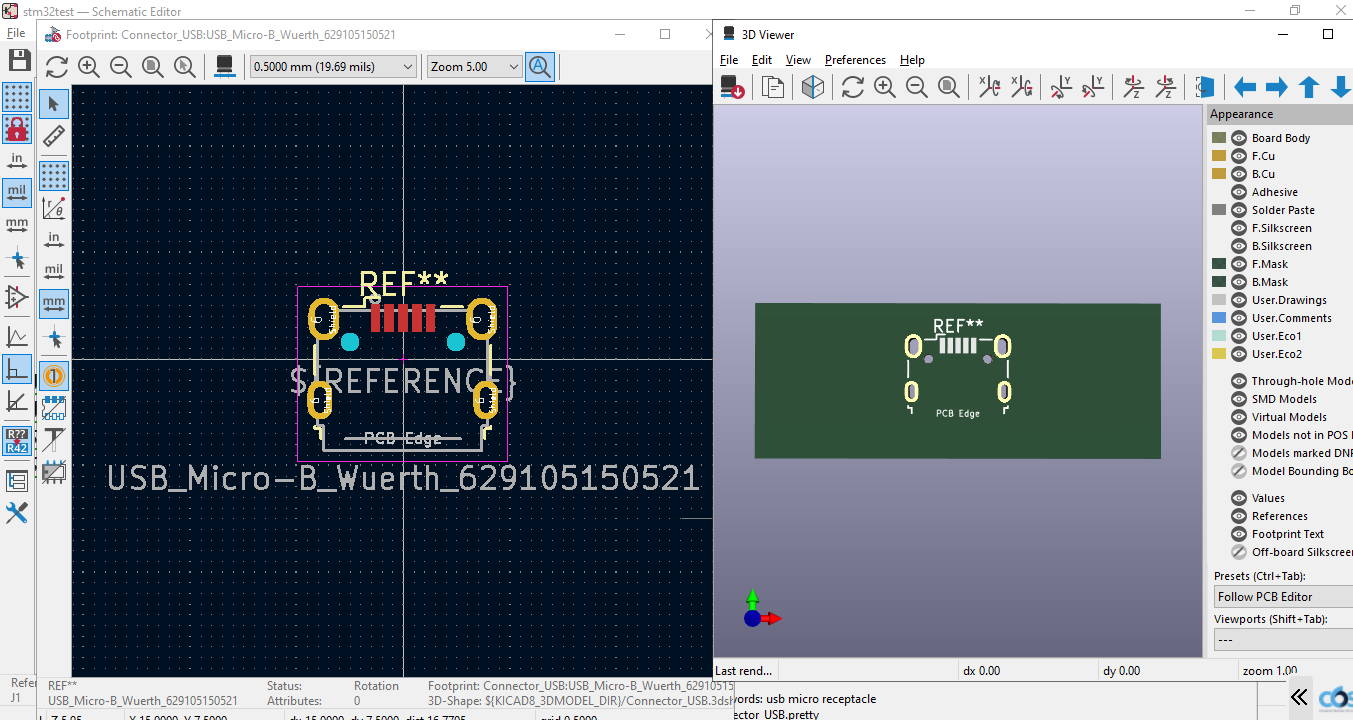Flip board view in 3D Viewer

1205,87
